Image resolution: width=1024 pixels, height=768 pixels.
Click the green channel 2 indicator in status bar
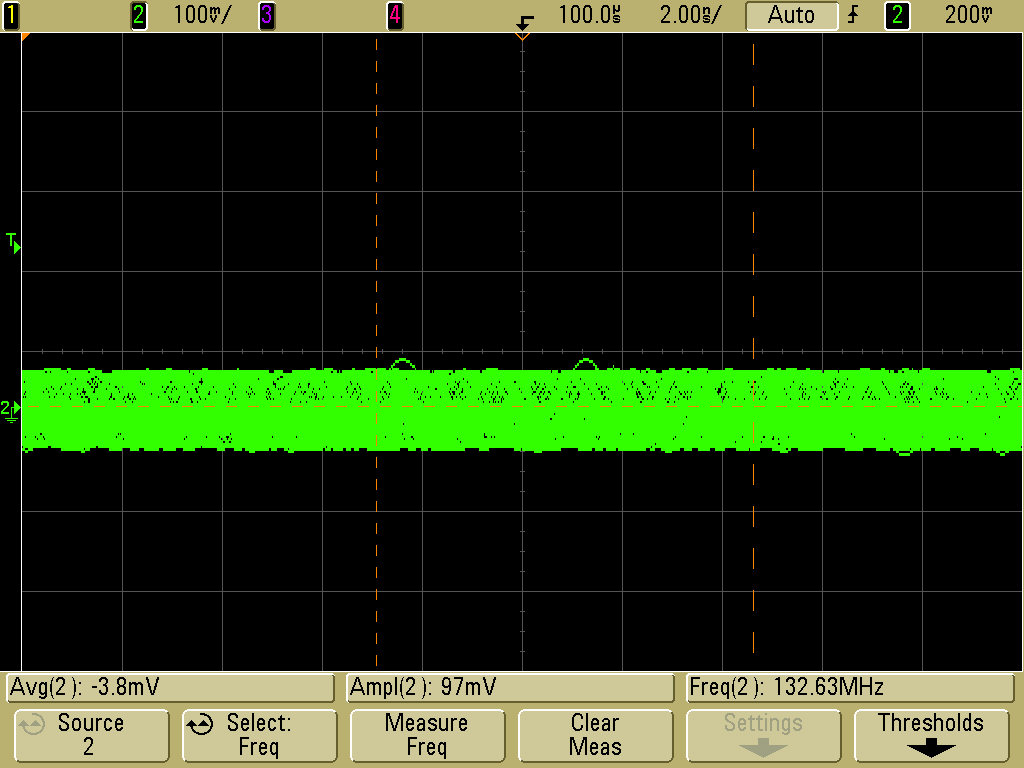(138, 15)
